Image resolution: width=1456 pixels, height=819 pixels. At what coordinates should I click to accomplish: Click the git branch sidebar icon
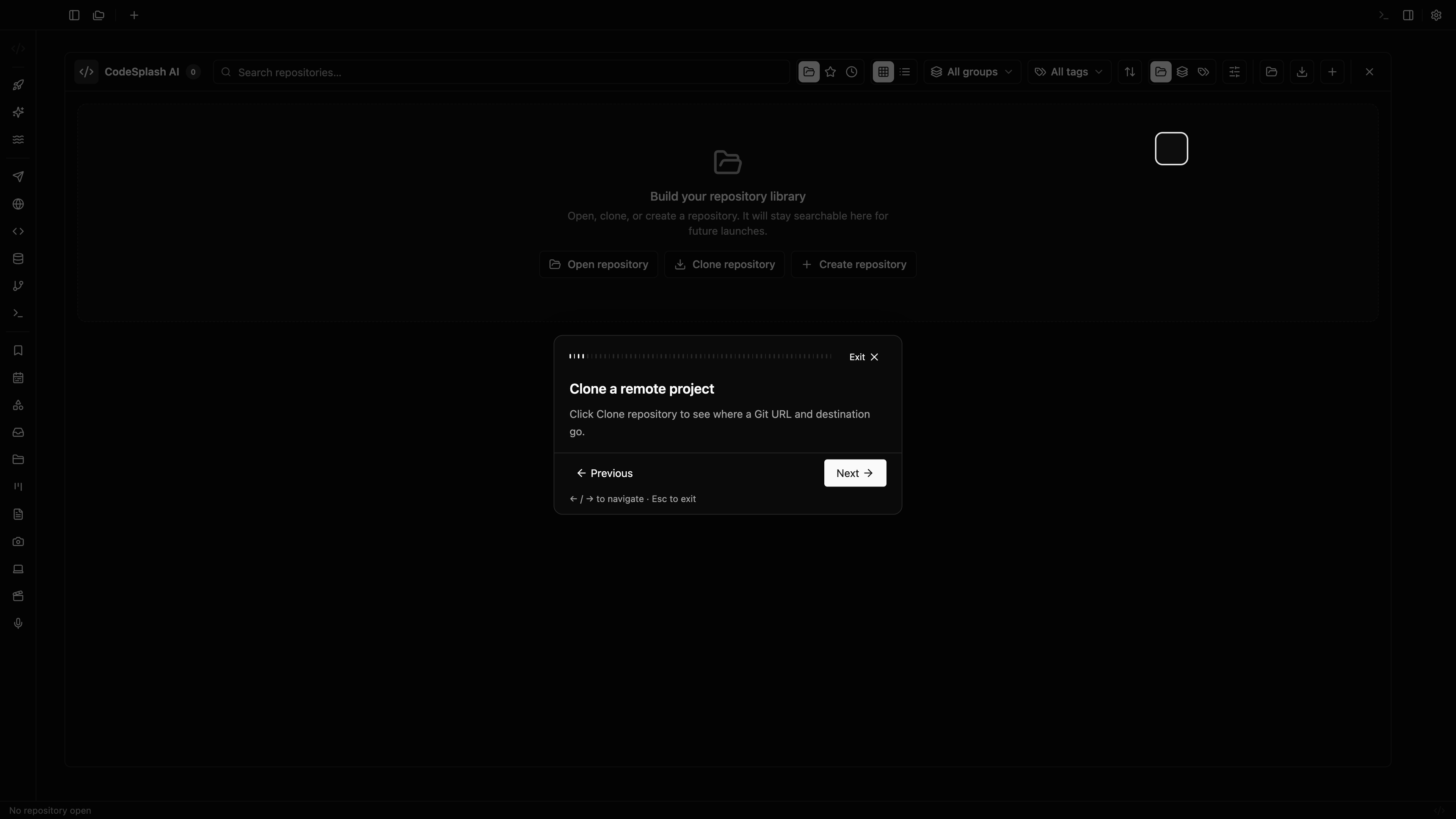tap(18, 286)
